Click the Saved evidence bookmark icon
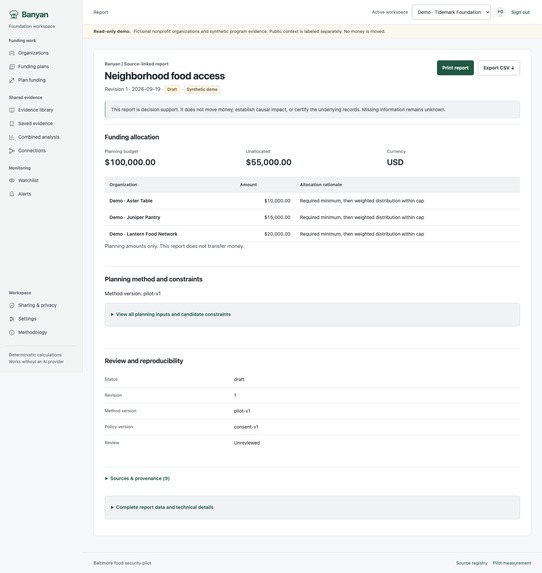This screenshot has width=542, height=573. point(12,124)
